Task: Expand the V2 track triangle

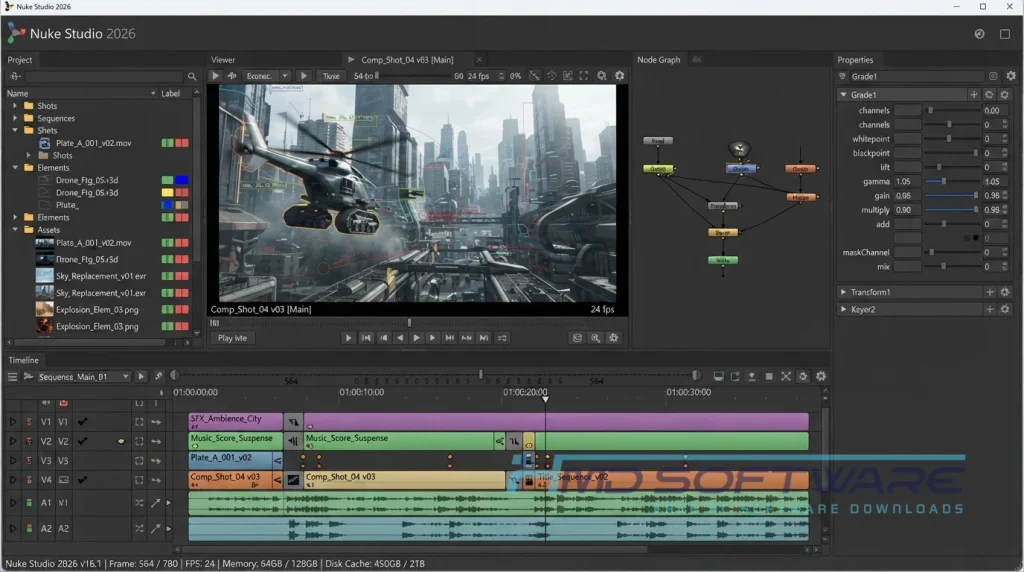Action: pos(12,441)
